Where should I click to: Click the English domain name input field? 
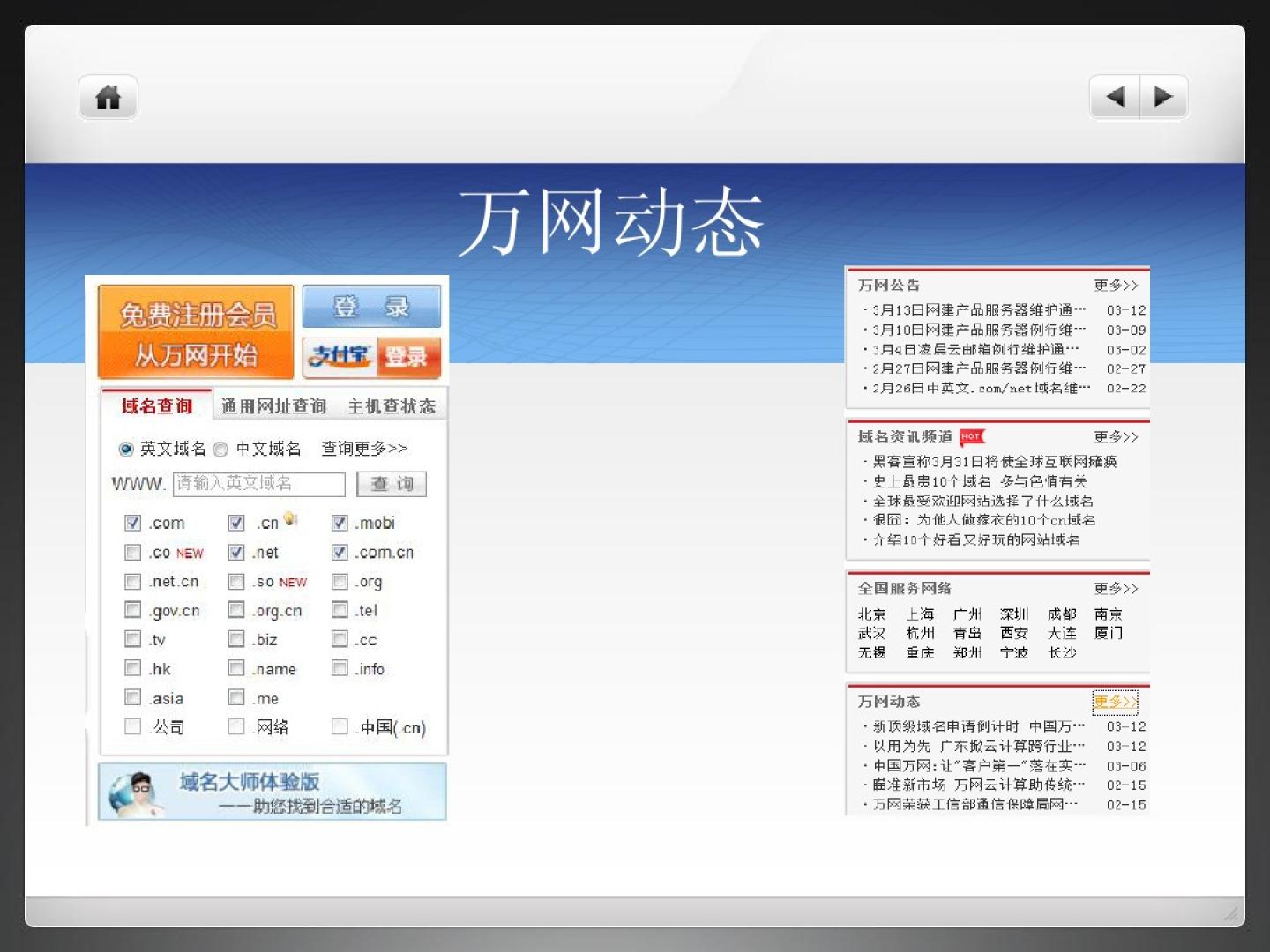pos(258,484)
